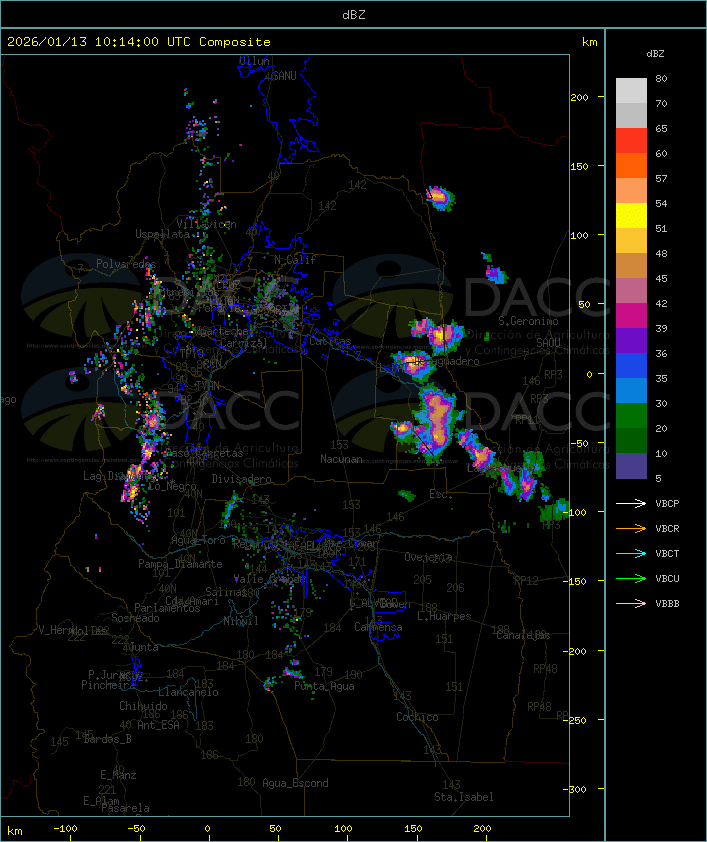Click the Polvaredas label on the map
707x842 pixels.
click(126, 264)
